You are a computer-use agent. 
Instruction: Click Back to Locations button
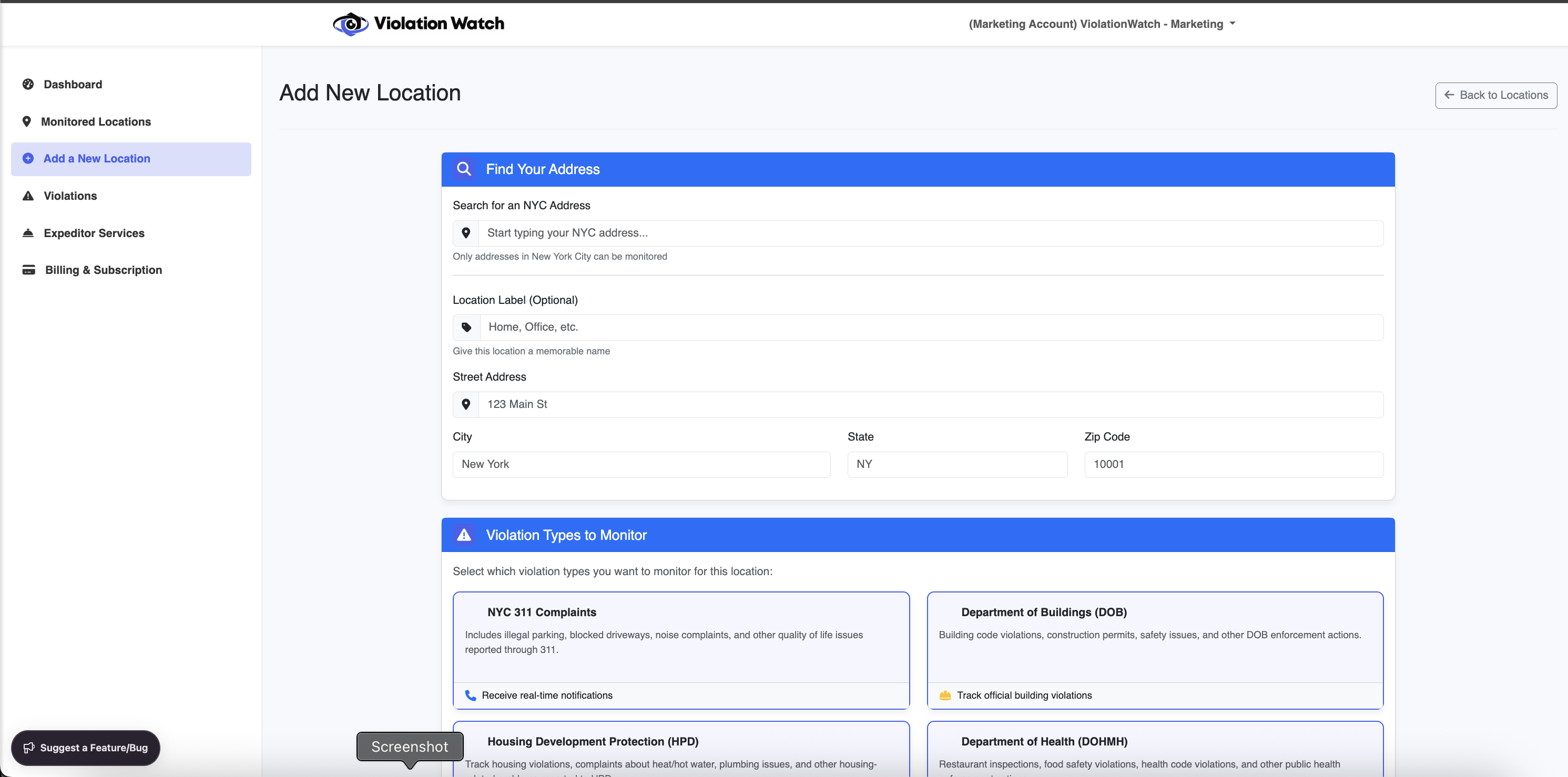pos(1495,95)
